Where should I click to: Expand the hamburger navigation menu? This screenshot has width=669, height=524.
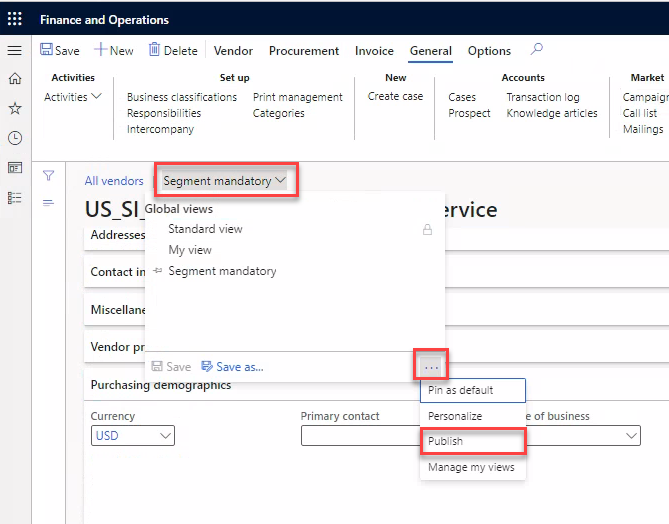tap(14, 50)
